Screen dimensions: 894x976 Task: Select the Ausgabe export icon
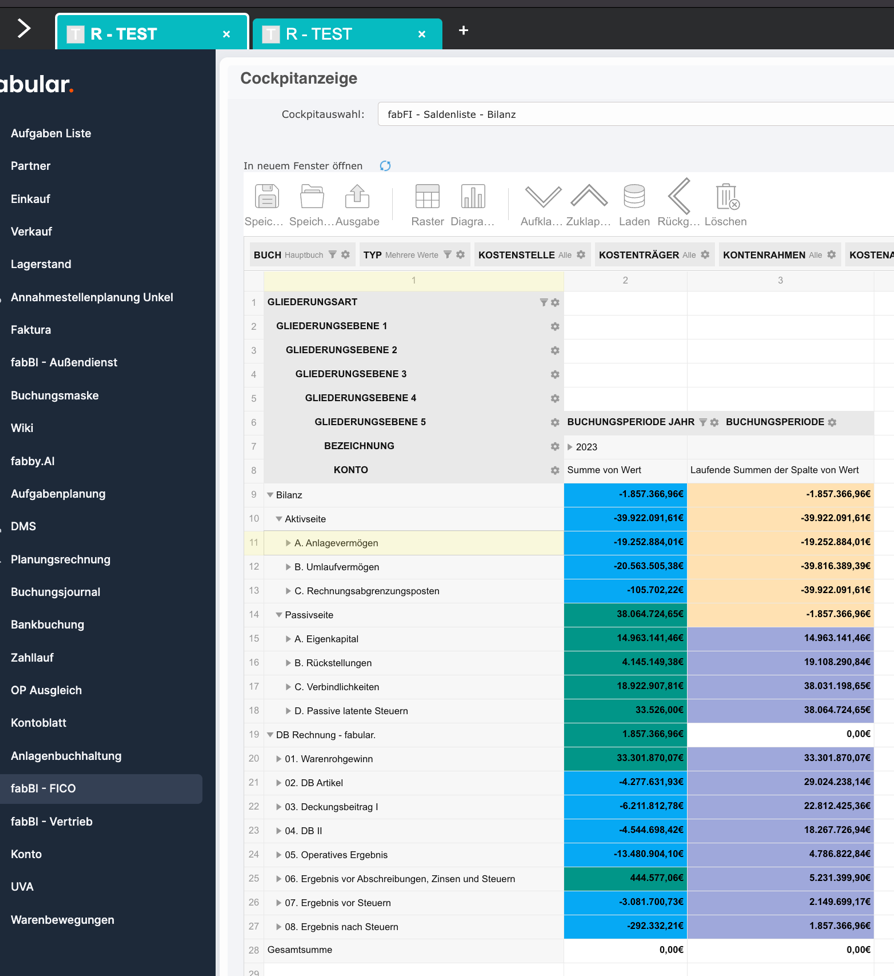(358, 197)
